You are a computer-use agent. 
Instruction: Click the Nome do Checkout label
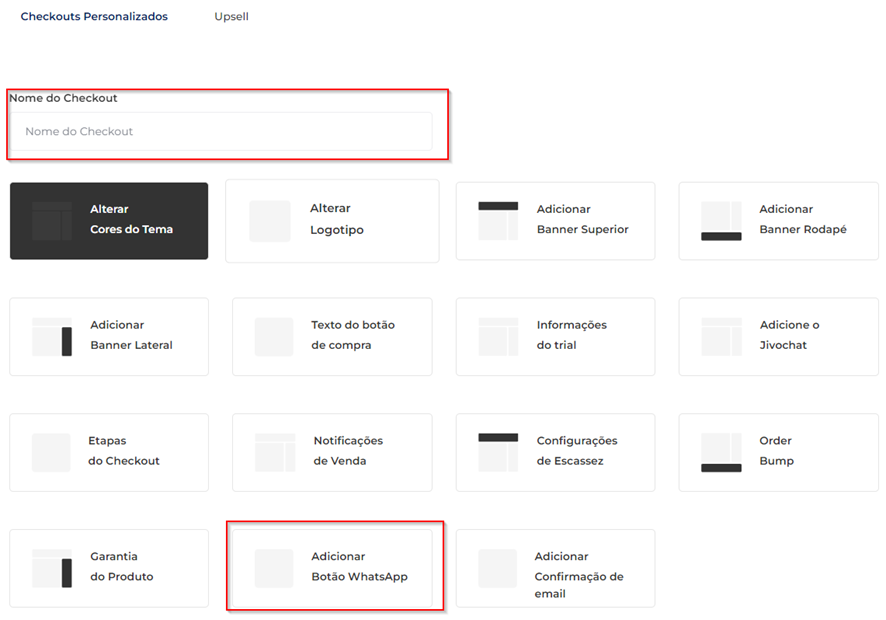[63, 98]
